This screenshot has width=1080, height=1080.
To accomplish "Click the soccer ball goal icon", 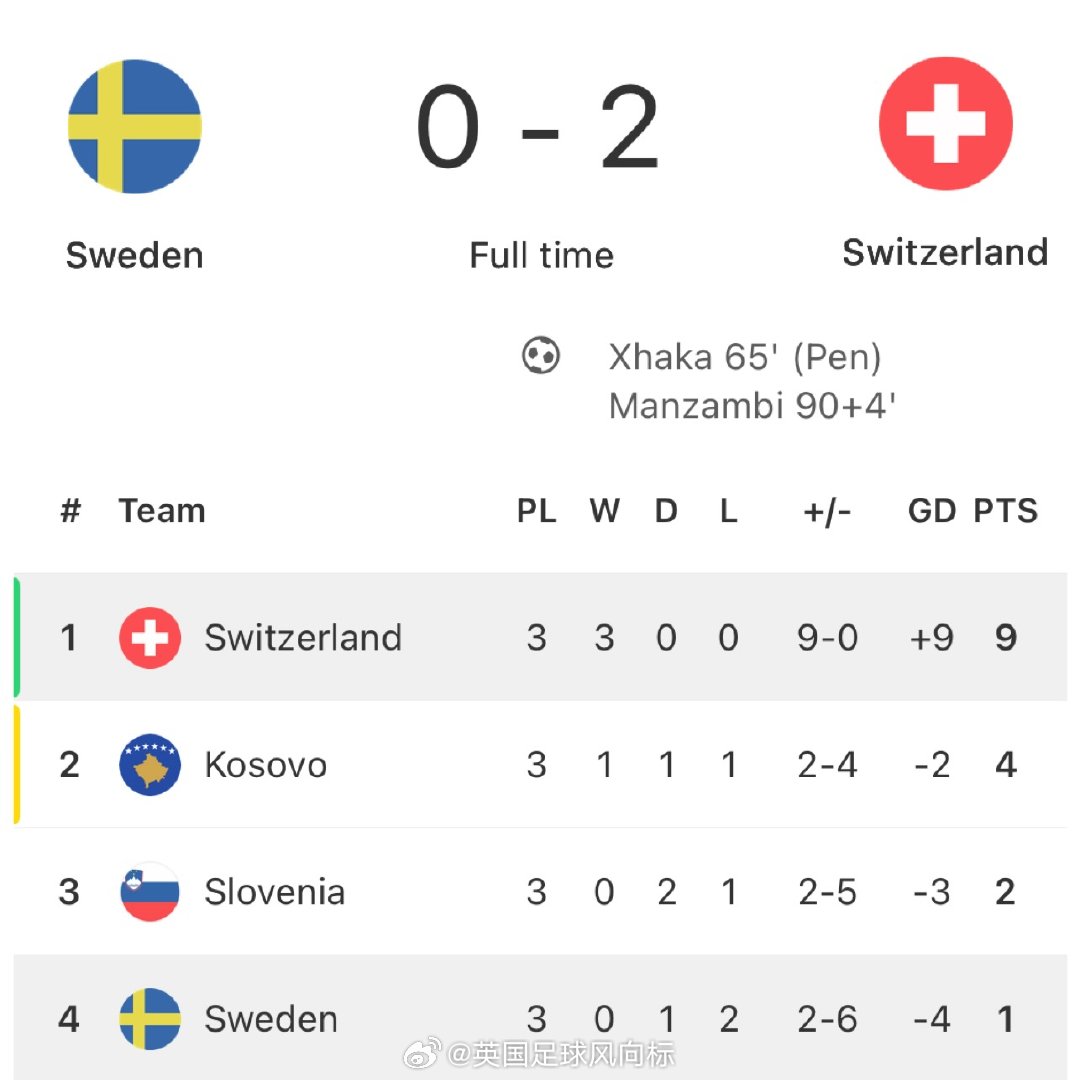I will point(541,355).
